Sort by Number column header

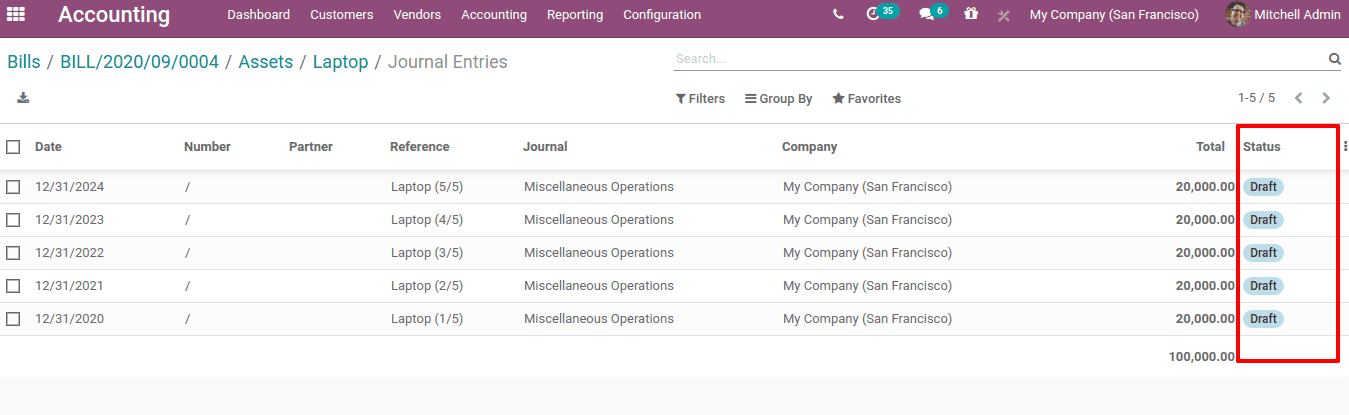point(207,147)
